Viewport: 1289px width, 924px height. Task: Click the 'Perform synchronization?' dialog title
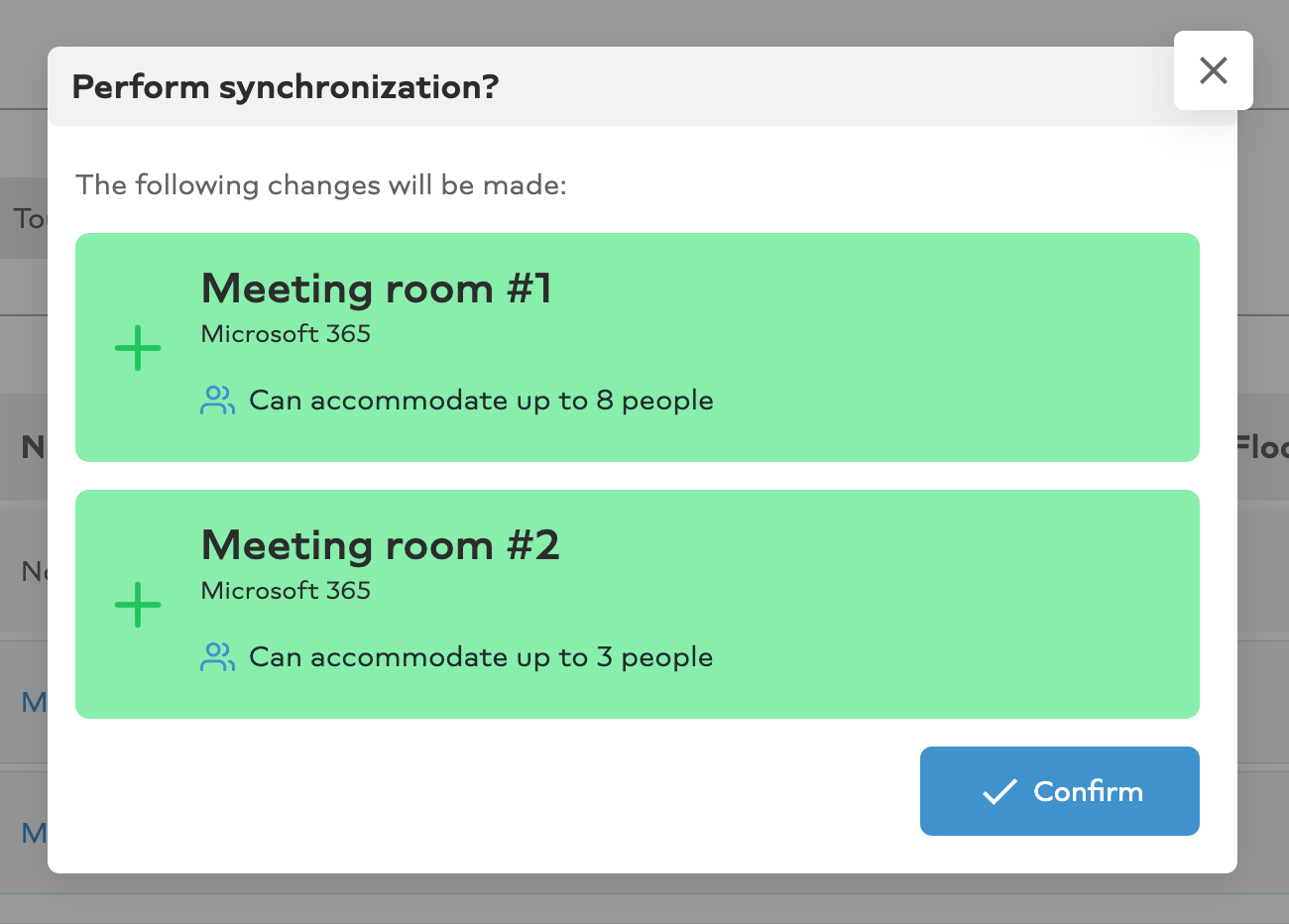286,87
